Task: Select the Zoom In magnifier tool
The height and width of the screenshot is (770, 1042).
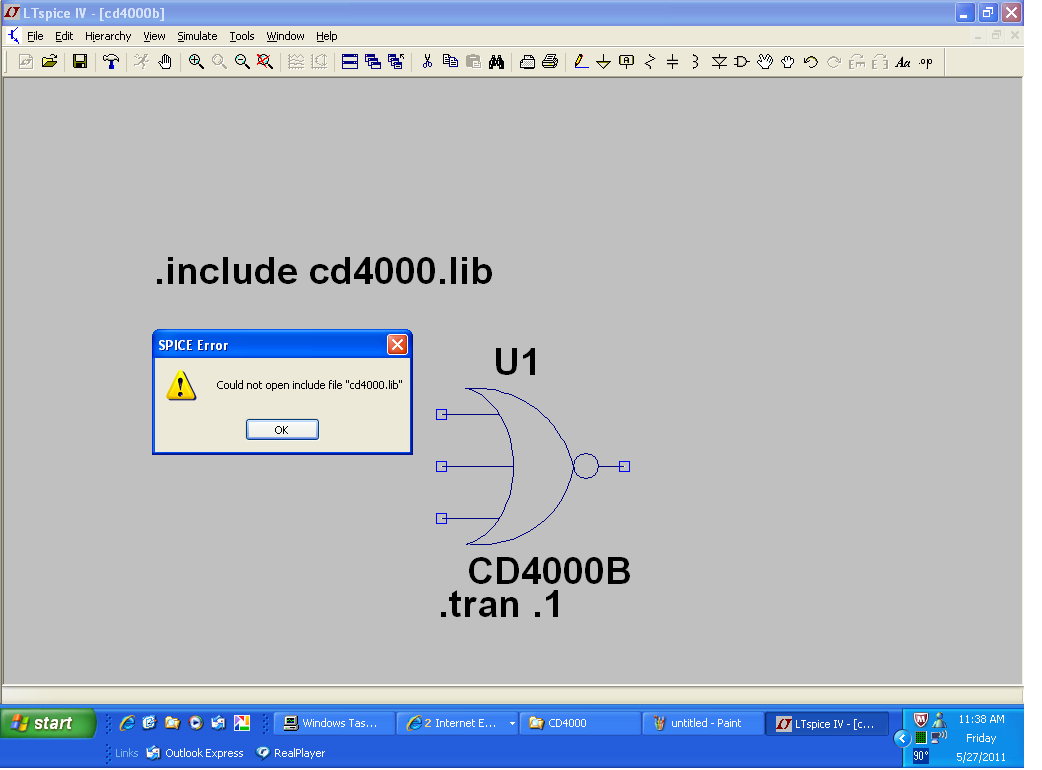Action: point(196,62)
